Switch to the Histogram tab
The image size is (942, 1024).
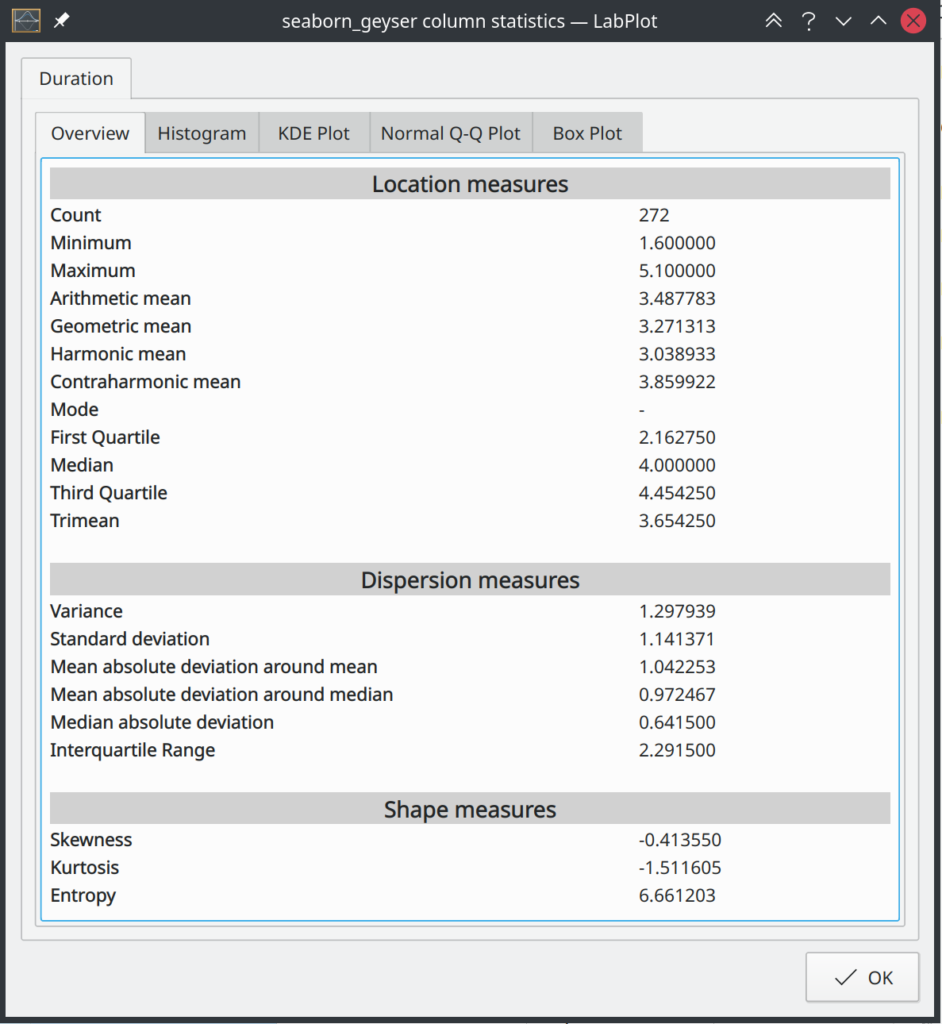tap(201, 132)
